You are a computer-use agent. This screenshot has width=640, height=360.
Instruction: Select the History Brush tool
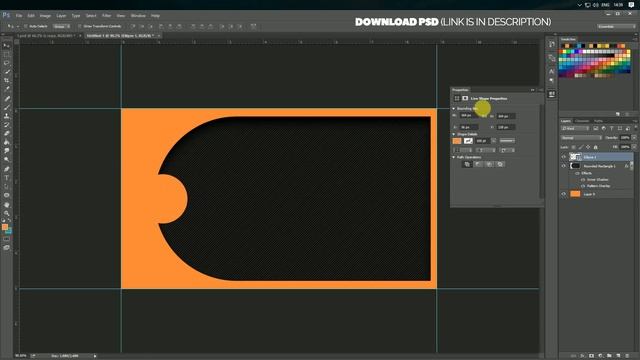click(7, 125)
